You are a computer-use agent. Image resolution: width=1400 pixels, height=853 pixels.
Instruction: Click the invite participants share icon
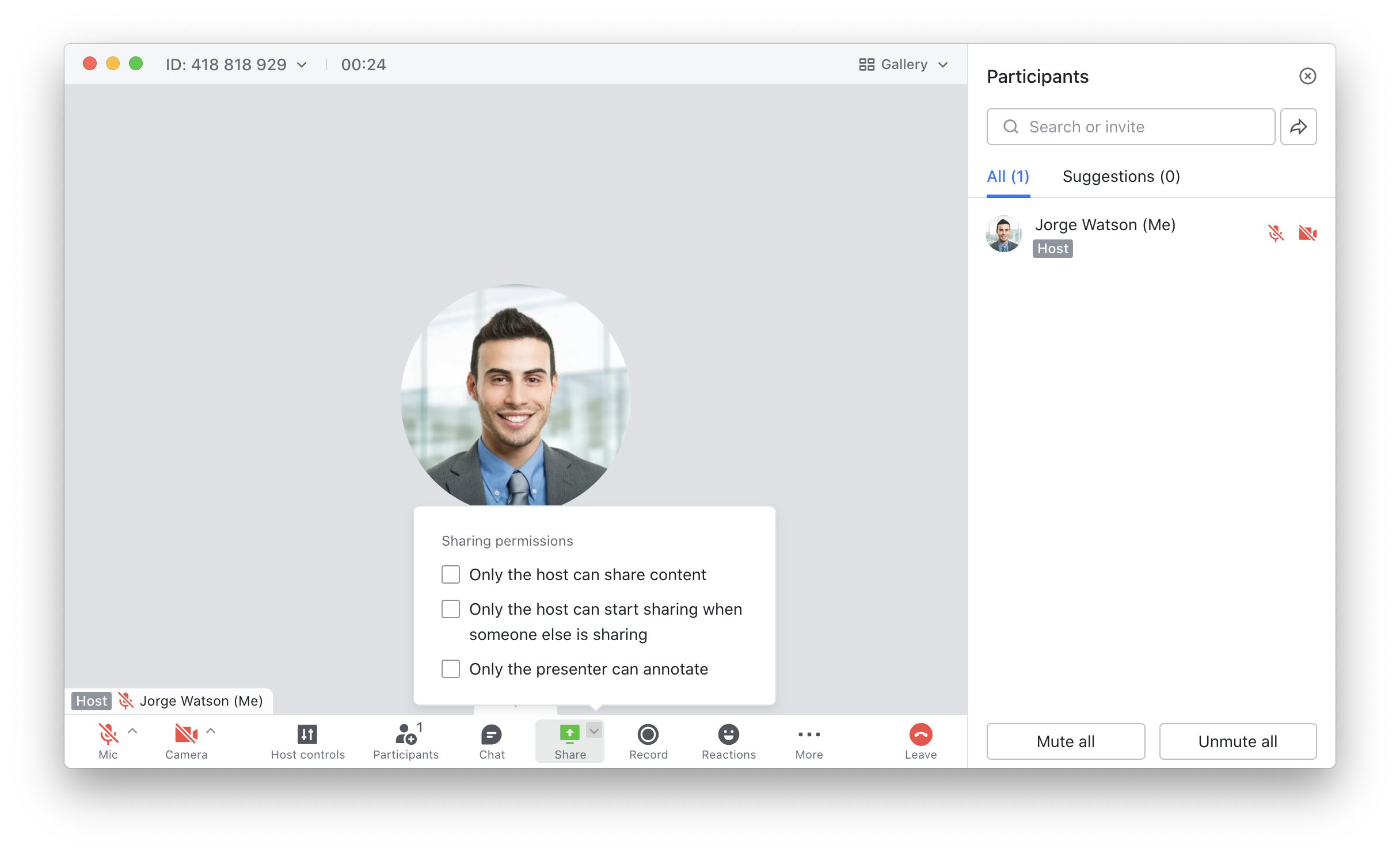point(1299,127)
